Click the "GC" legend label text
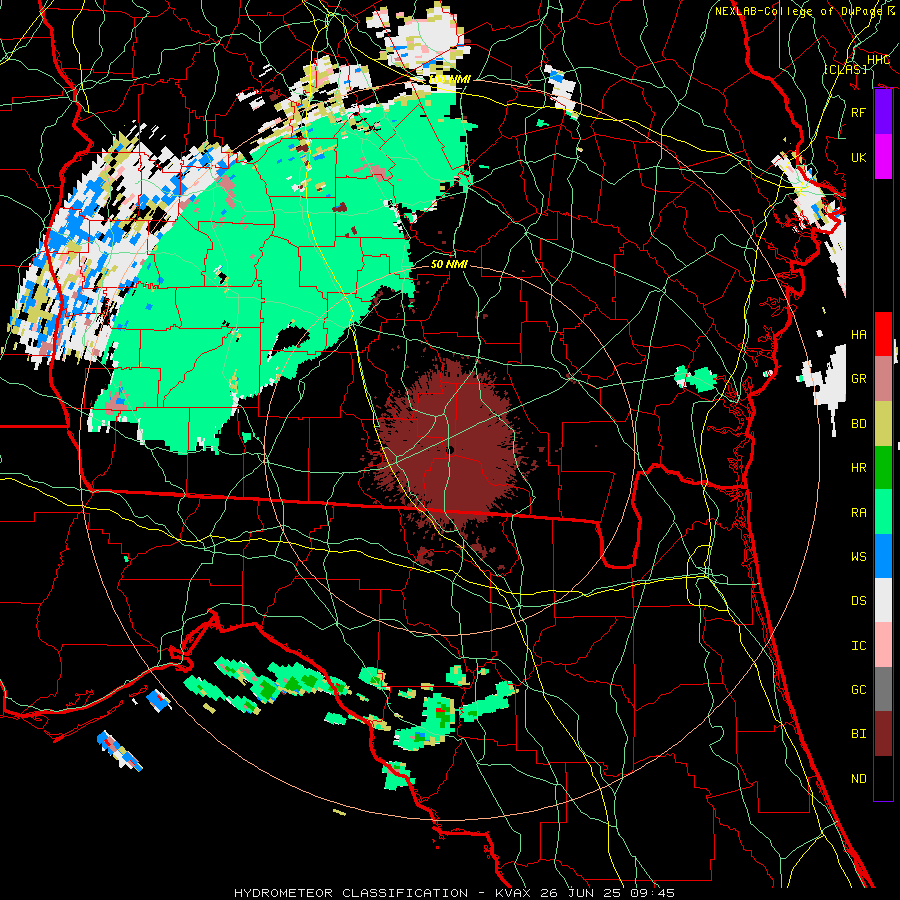Viewport: 900px width, 900px height. [859, 690]
